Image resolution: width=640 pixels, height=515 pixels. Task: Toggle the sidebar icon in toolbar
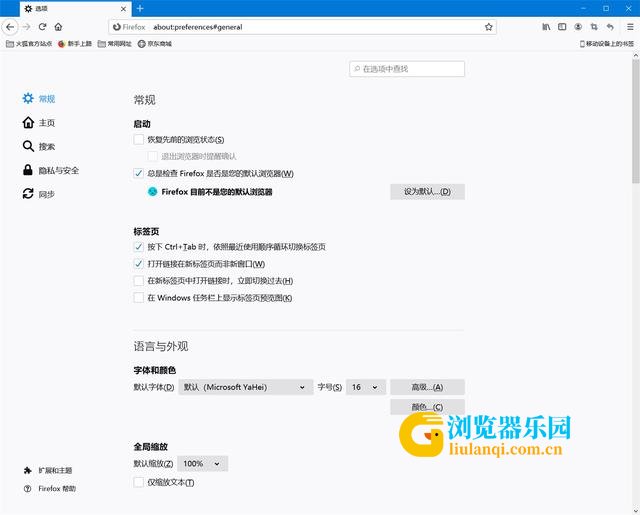pyautogui.click(x=562, y=27)
